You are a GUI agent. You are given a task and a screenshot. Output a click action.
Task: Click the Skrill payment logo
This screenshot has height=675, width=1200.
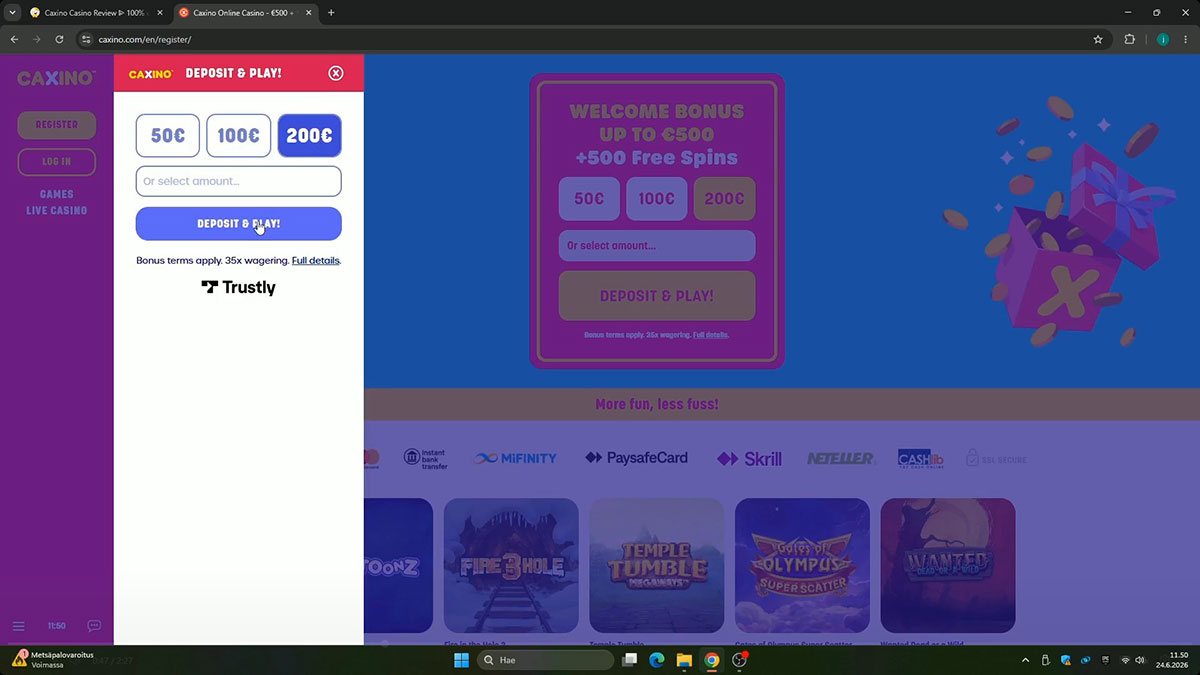click(x=749, y=459)
